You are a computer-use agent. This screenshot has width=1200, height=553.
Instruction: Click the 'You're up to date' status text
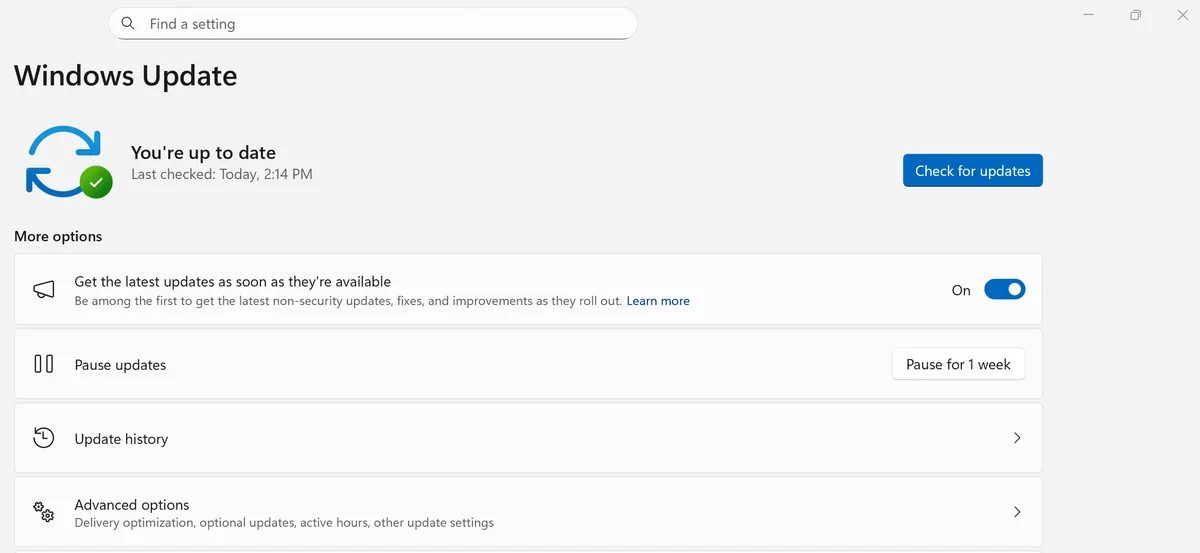203,153
